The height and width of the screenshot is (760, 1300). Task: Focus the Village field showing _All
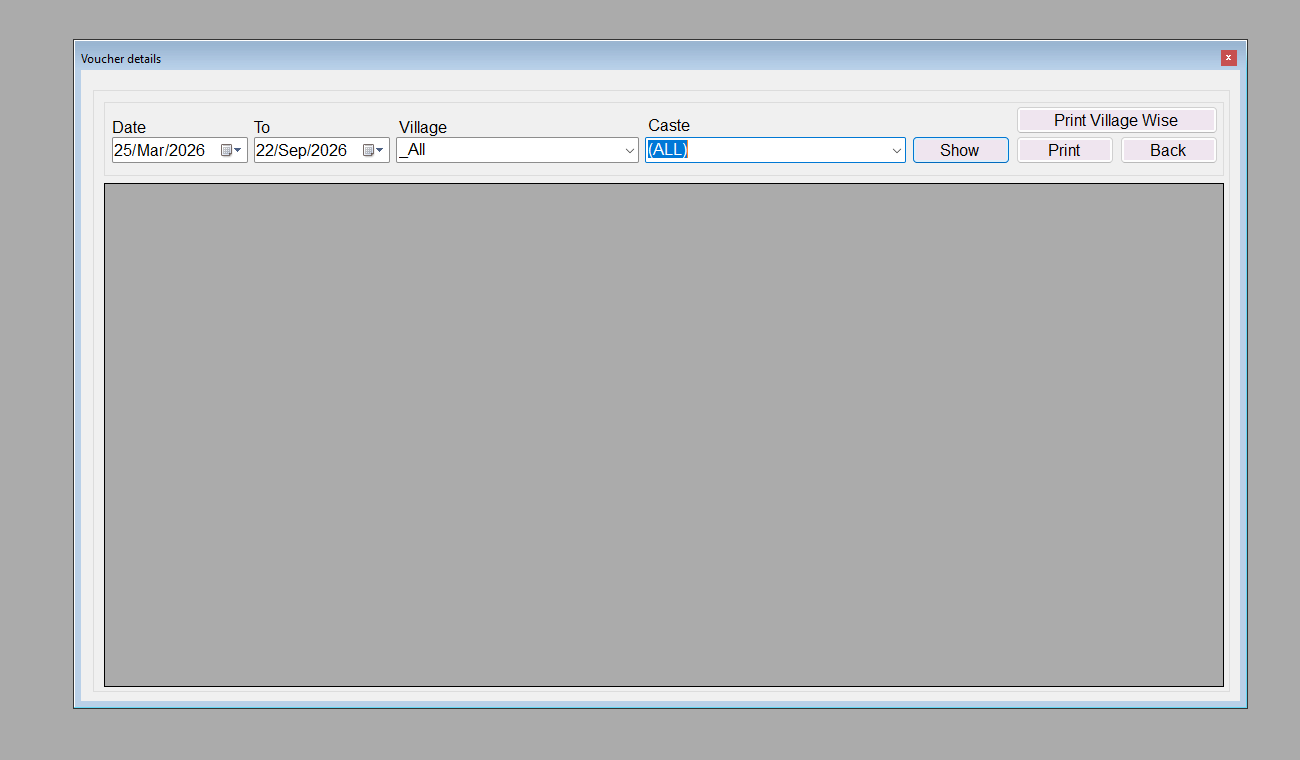(517, 150)
